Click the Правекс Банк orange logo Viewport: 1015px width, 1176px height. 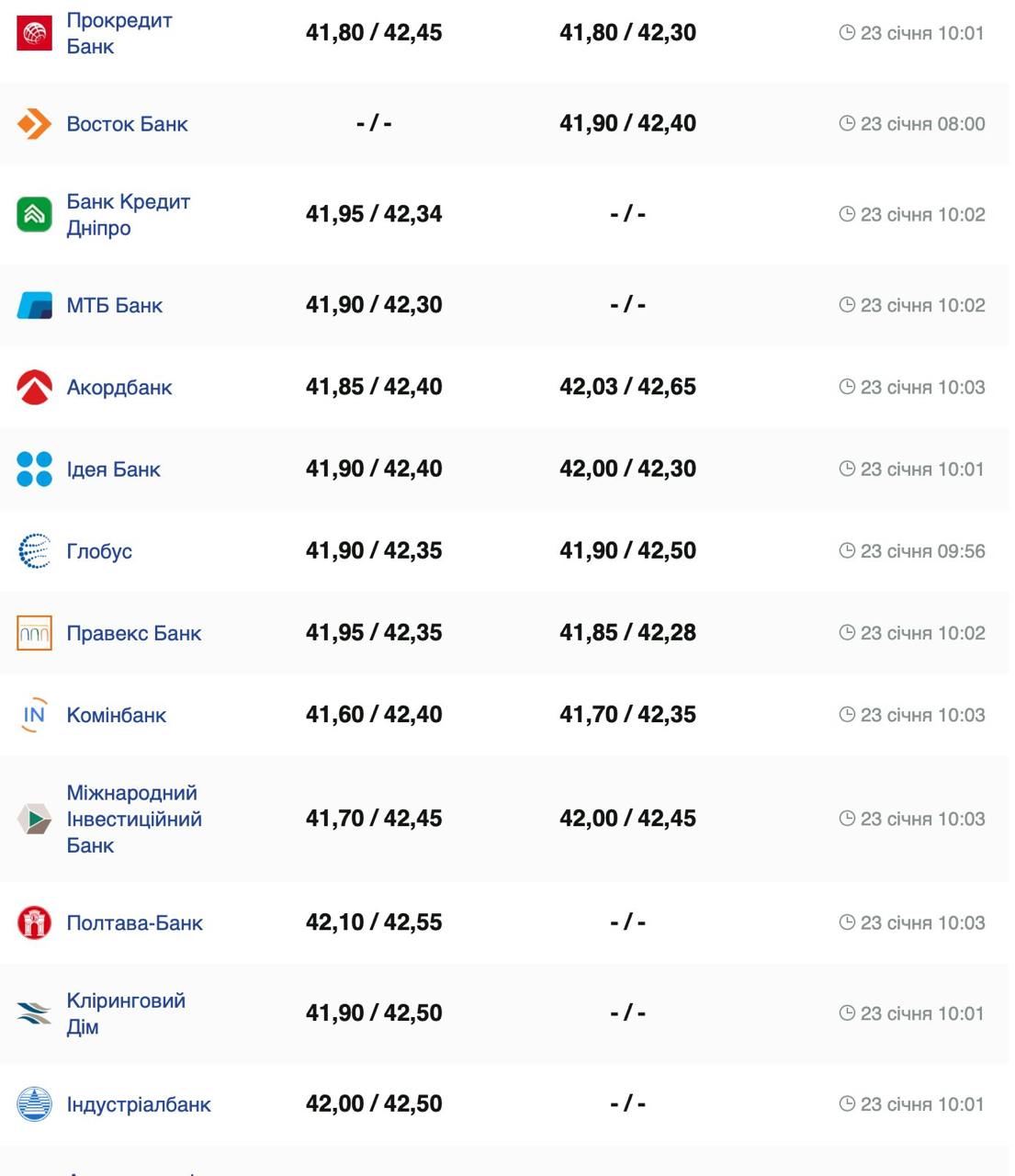pos(35,633)
